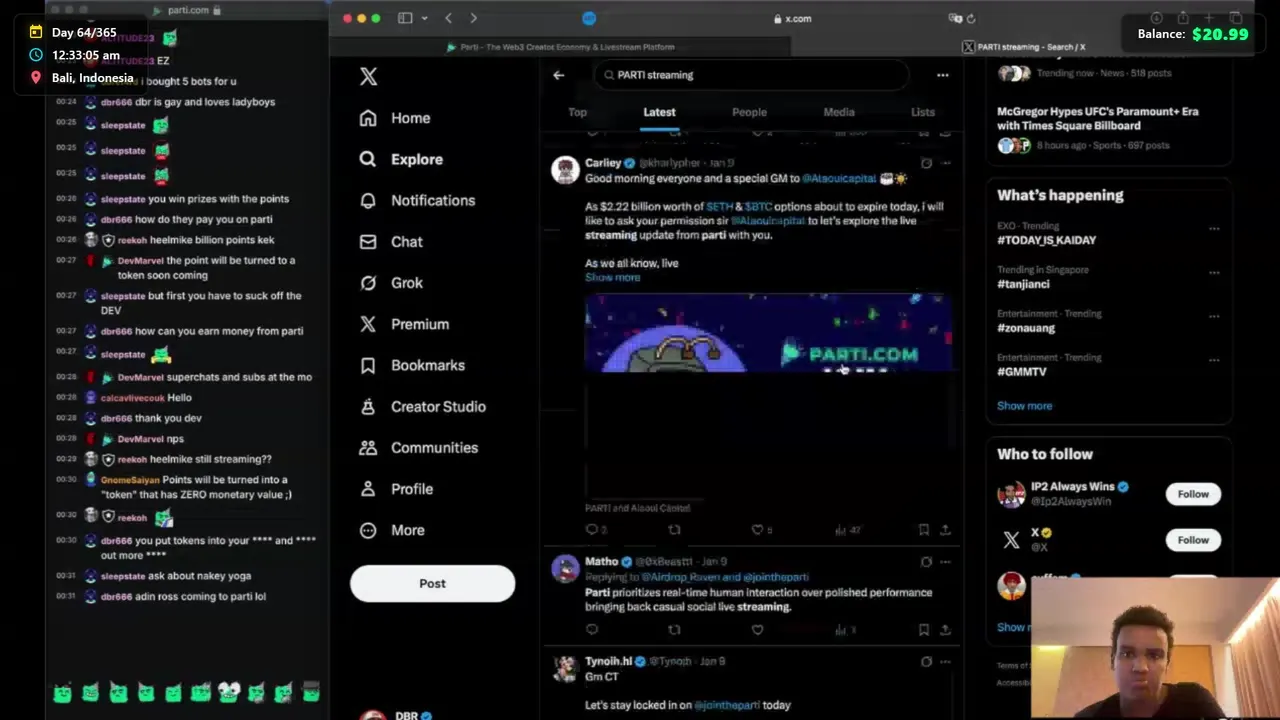Screen dimensions: 1280x720
Task: Open the search options three-dot menu
Action: tap(942, 75)
